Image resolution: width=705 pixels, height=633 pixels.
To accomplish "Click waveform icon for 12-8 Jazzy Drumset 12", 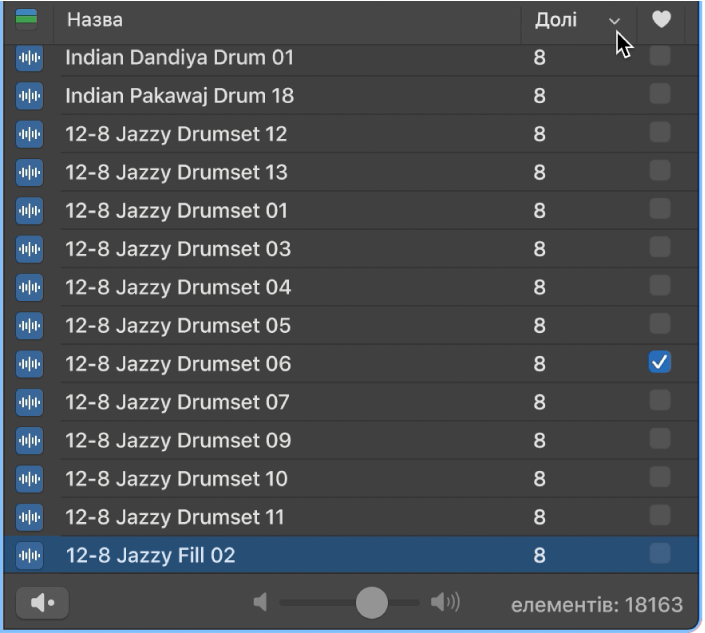I will [30, 134].
